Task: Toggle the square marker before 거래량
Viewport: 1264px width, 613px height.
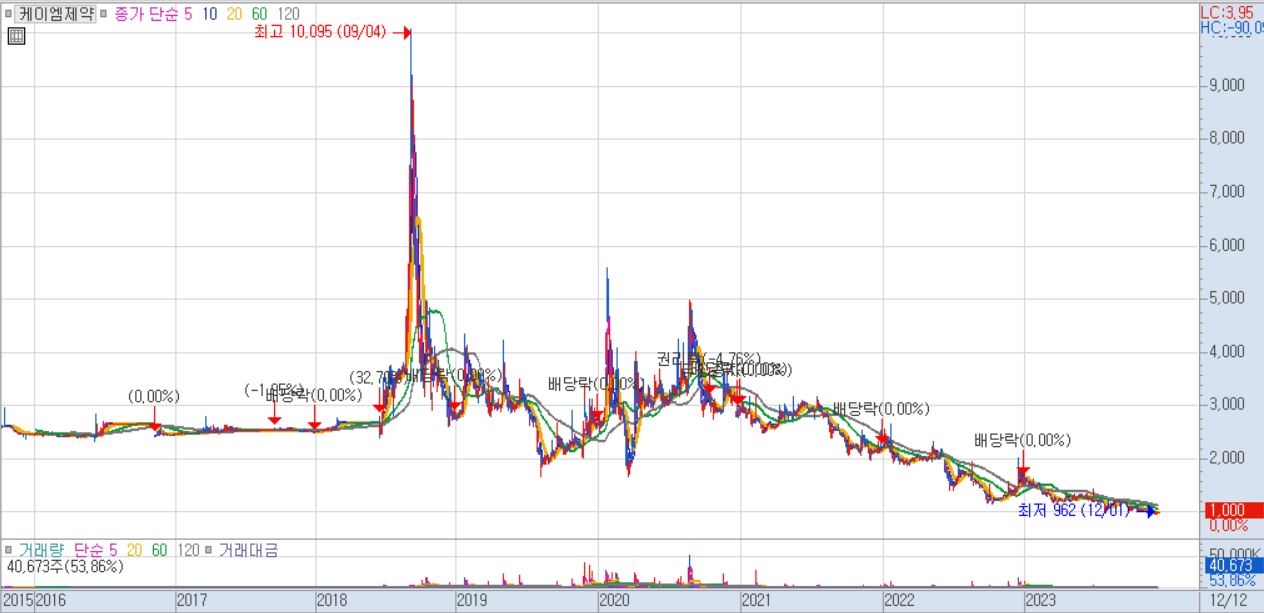Action: 9,549
